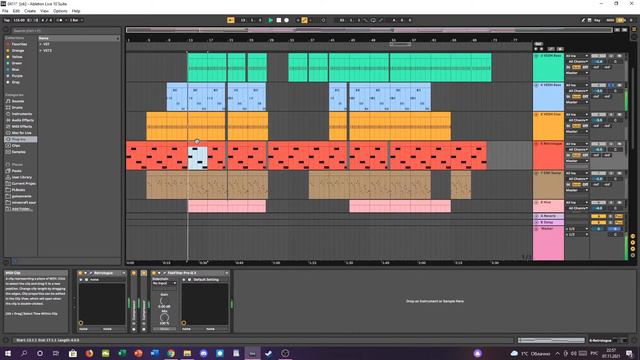Viewport: 640px width, 360px height.
Task: Toggle the green track activator
Action: coord(598,56)
